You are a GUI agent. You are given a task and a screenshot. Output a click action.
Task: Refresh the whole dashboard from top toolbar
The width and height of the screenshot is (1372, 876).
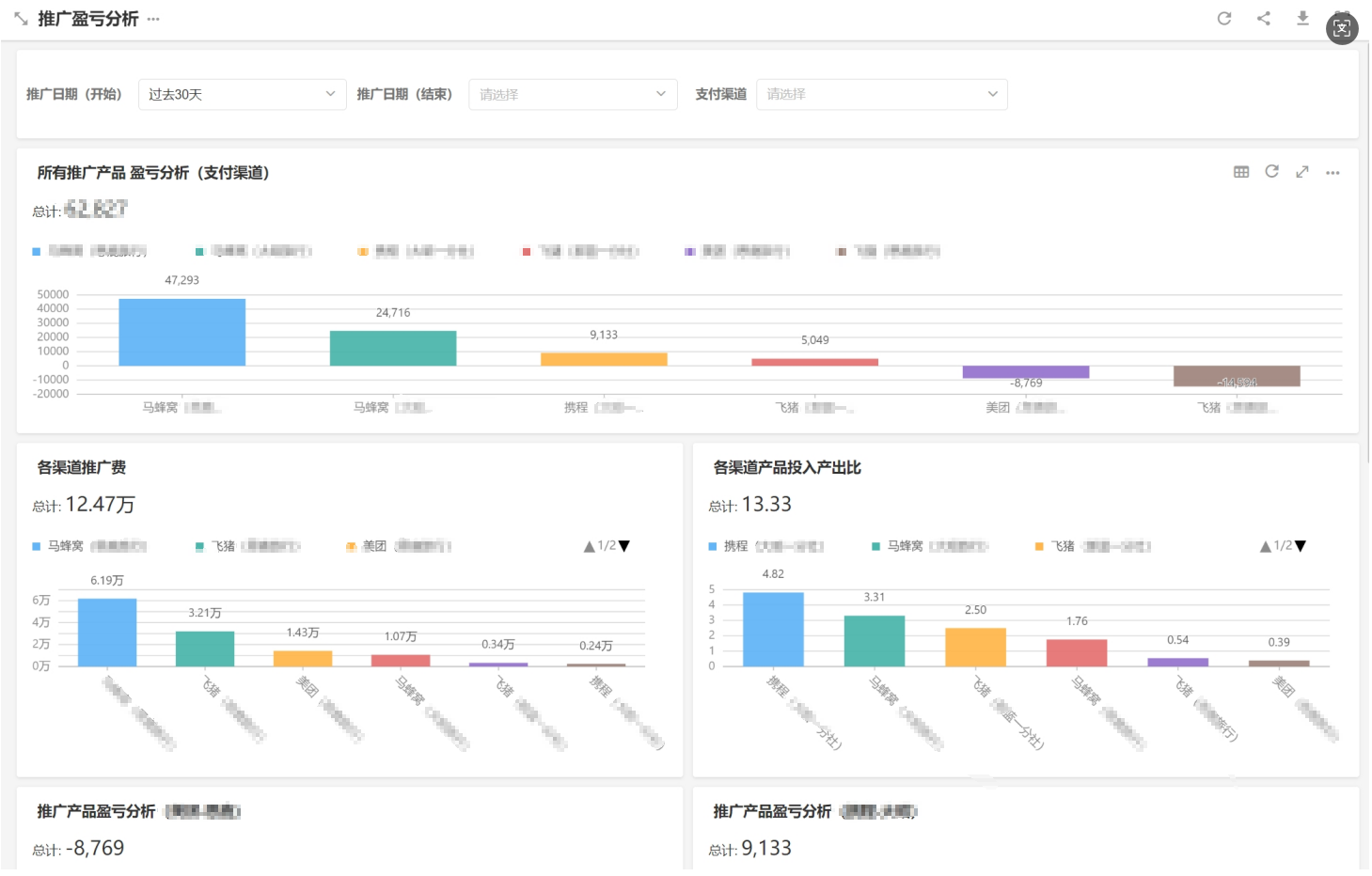point(1223,18)
